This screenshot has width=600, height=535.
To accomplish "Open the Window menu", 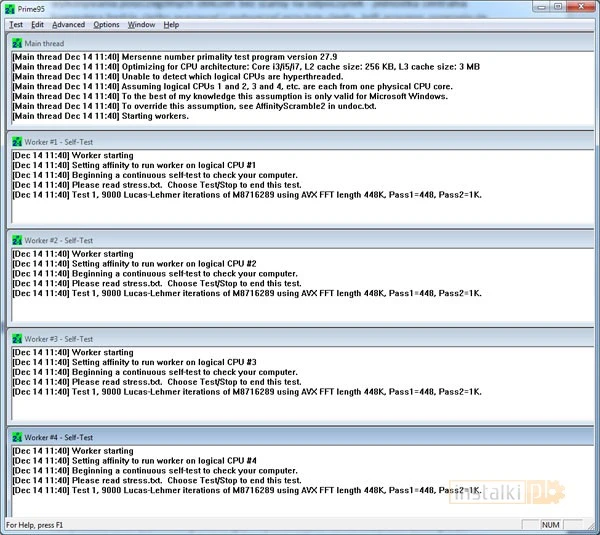I will coord(141,24).
